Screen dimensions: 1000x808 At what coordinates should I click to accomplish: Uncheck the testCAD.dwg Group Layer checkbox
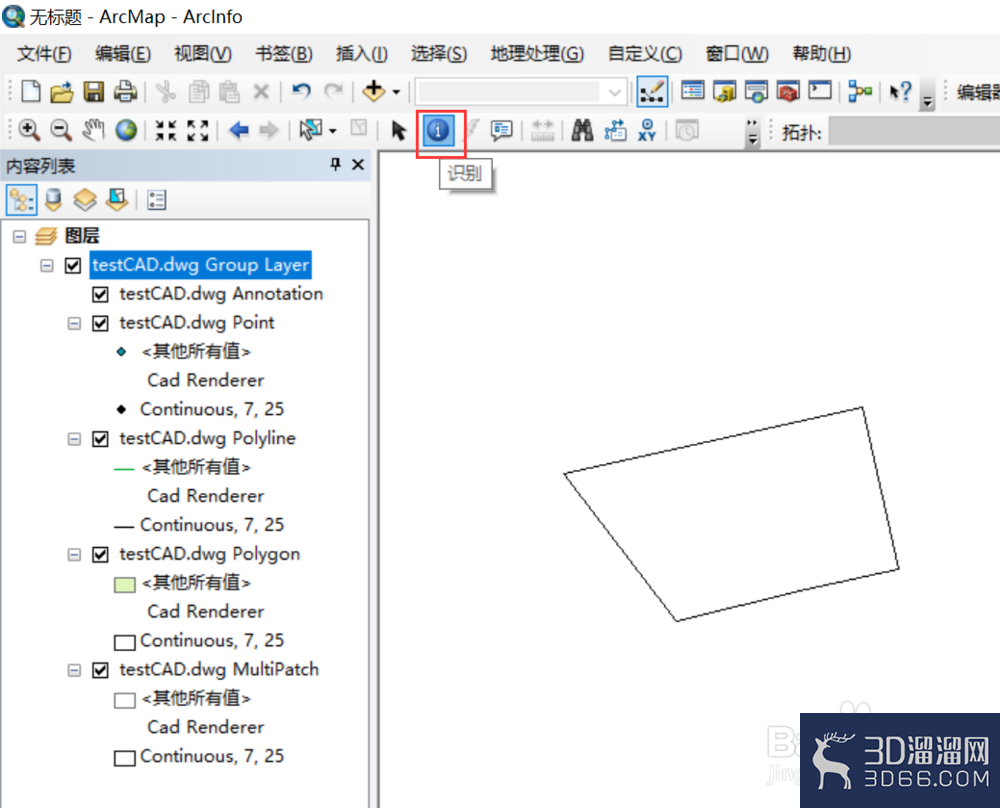click(71, 265)
